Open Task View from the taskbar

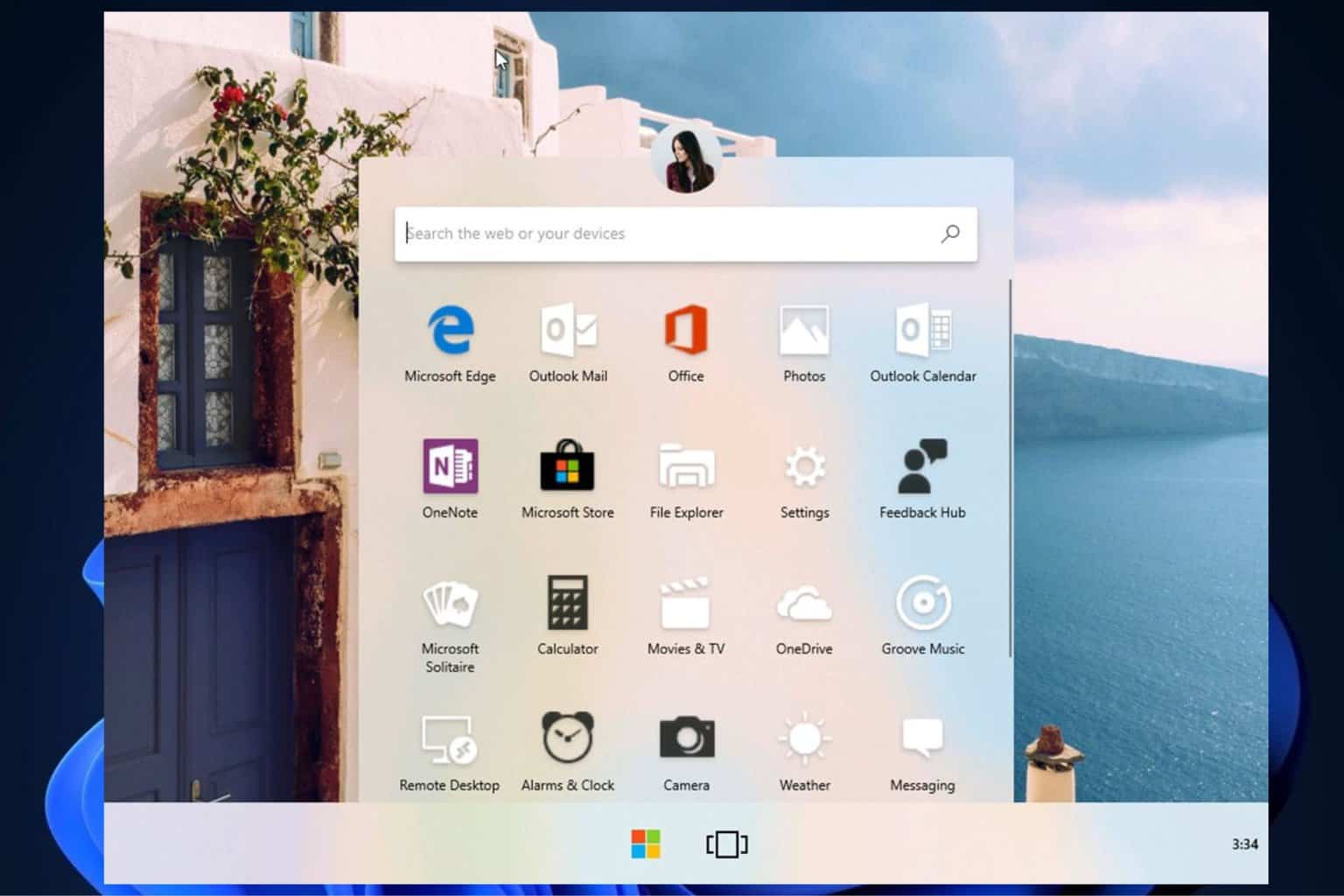click(x=726, y=844)
